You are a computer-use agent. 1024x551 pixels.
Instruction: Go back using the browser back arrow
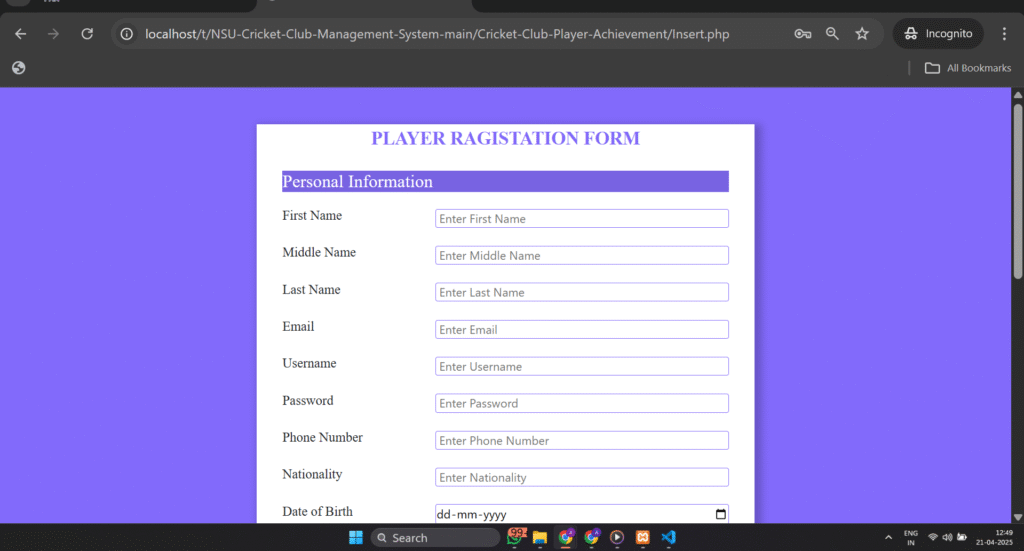coord(20,34)
